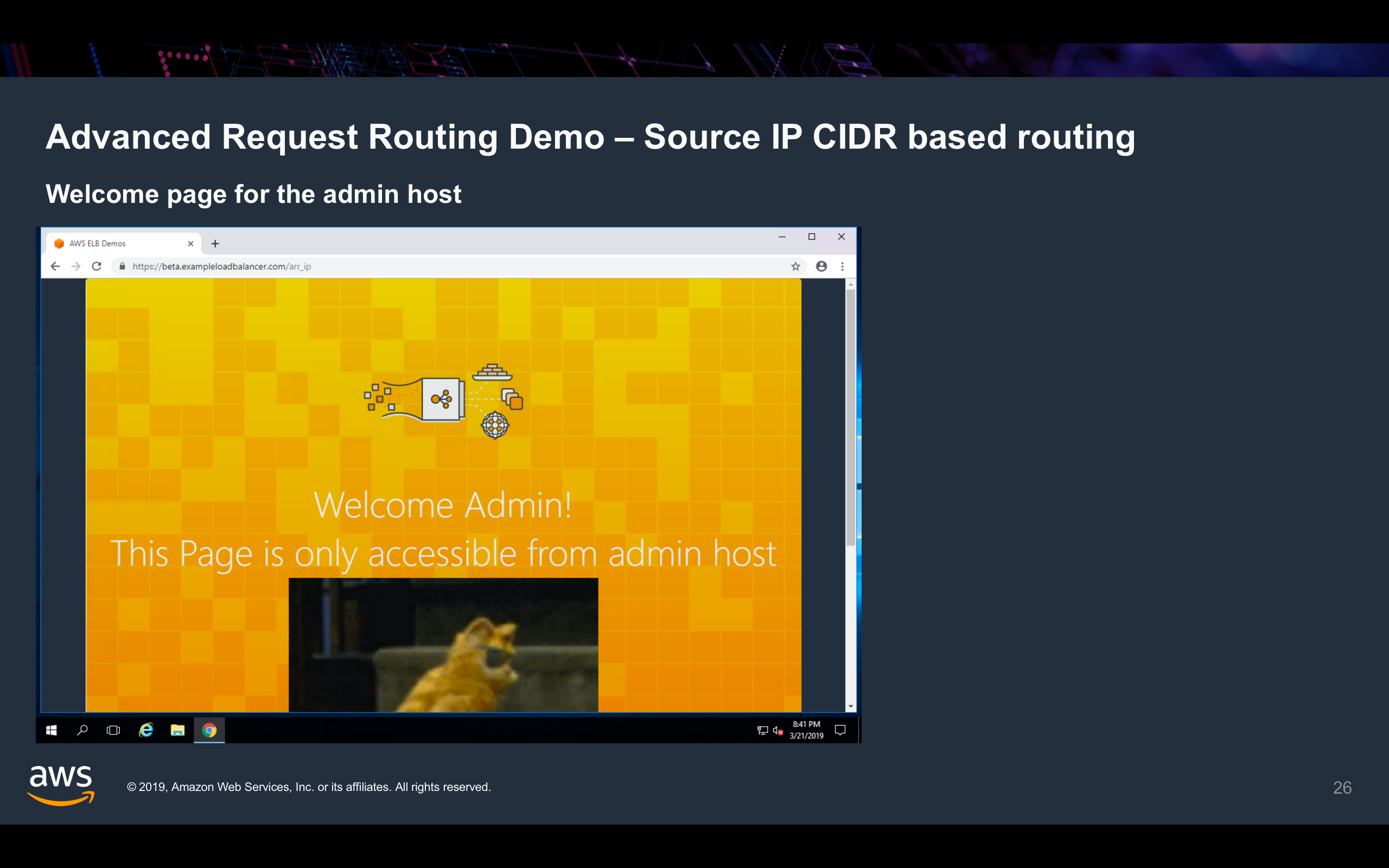Close the AWS ELB Demos tab
This screenshot has height=868, width=1389.
(x=190, y=244)
